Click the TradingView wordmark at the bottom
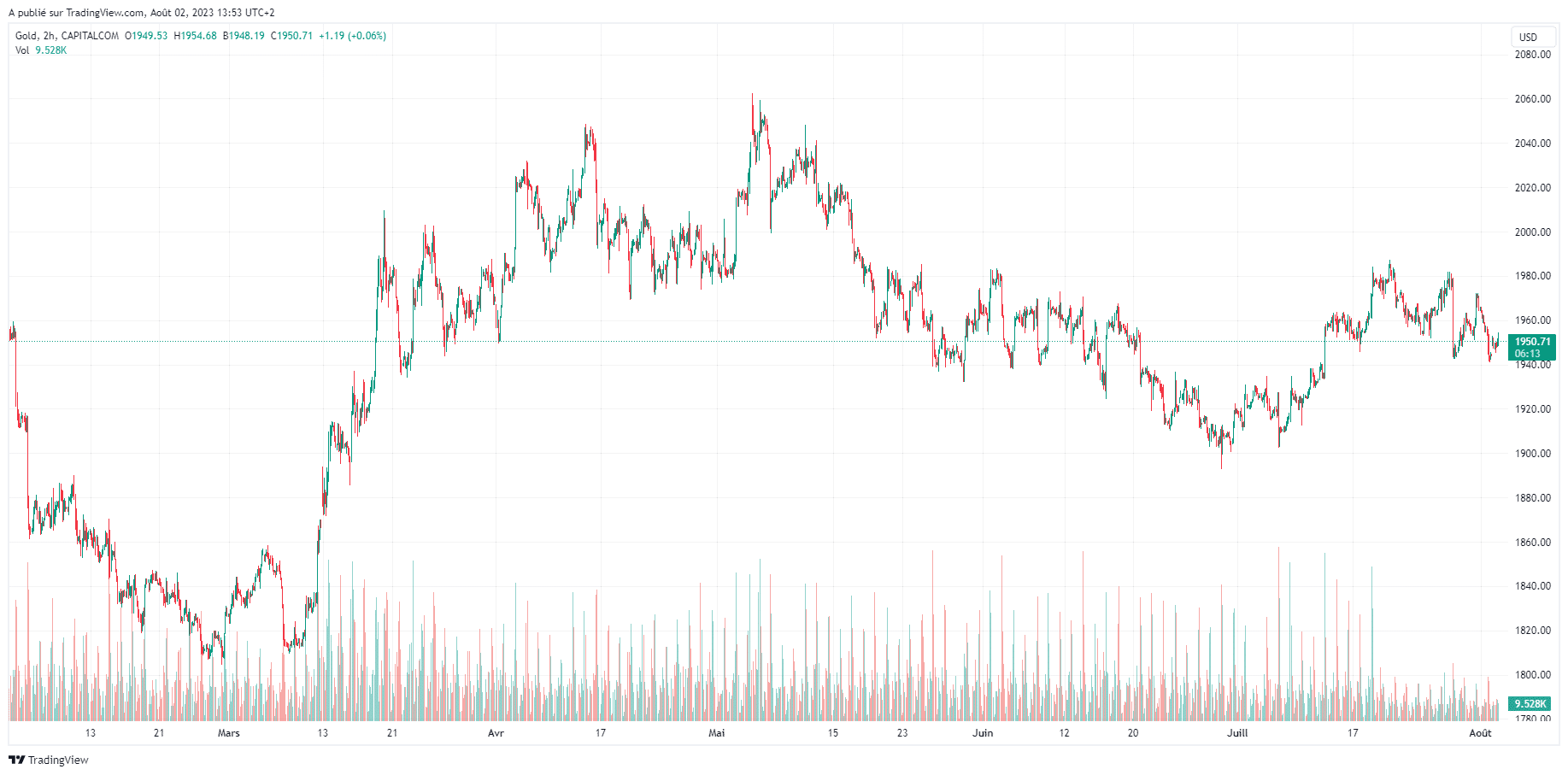This screenshot has width=1568, height=775. tap(58, 760)
